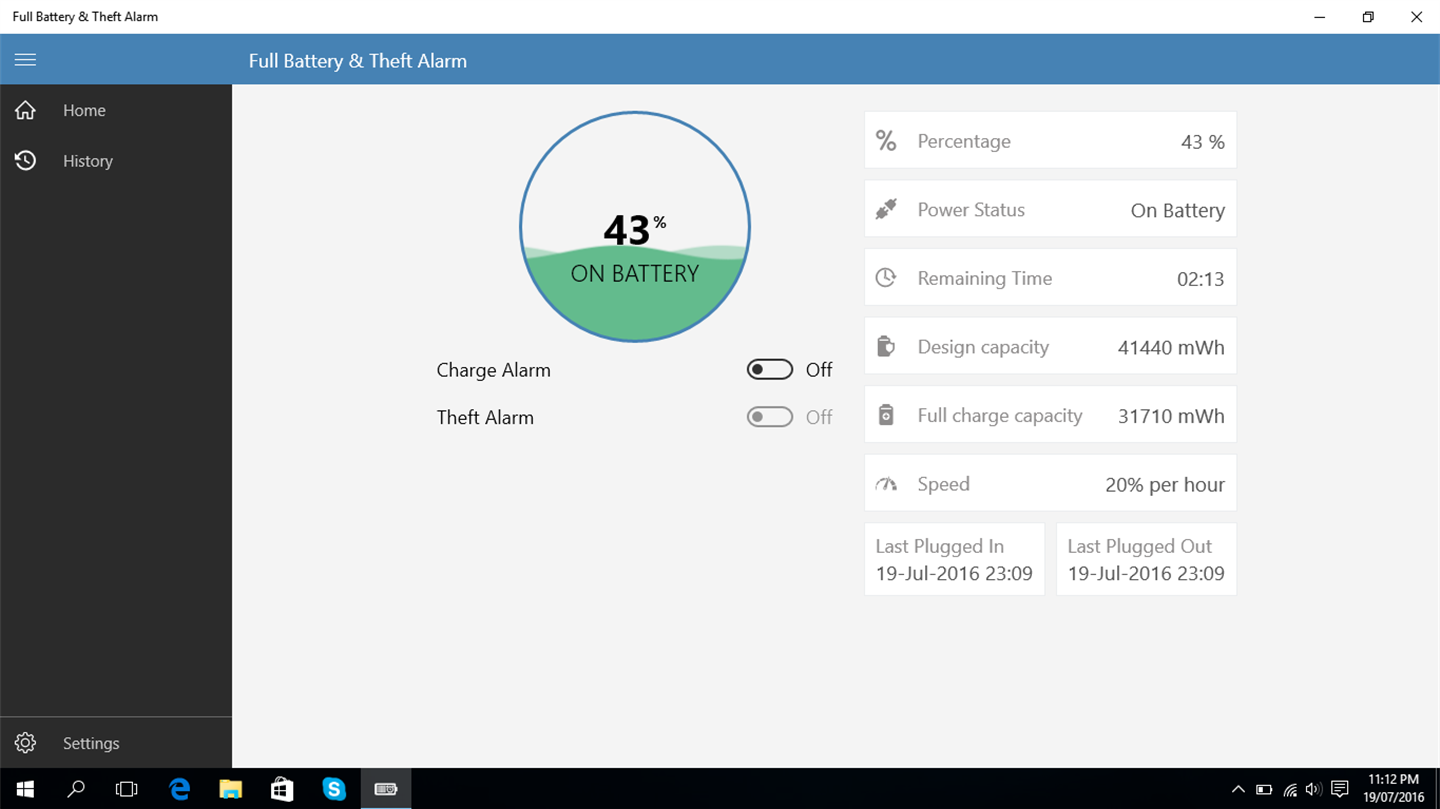Click the Last Plugged Out tile
1440x809 pixels.
point(1146,559)
